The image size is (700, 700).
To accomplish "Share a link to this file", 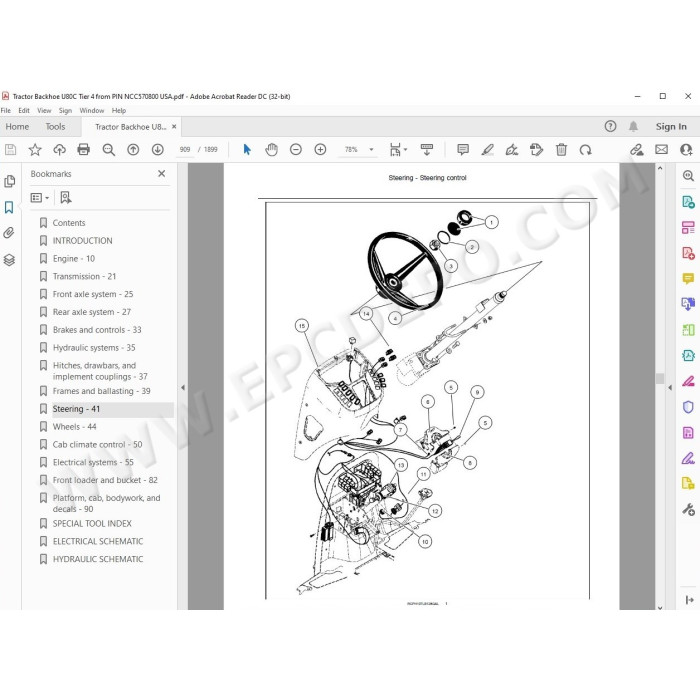I will [637, 150].
